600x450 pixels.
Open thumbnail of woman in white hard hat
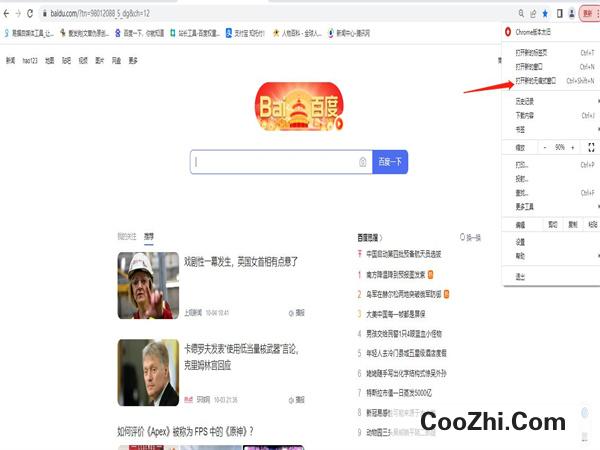tap(148, 285)
